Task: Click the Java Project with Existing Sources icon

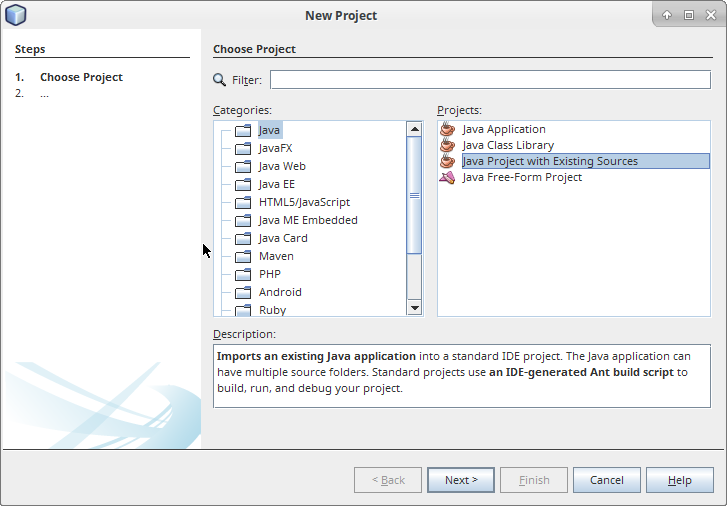Action: (x=448, y=161)
